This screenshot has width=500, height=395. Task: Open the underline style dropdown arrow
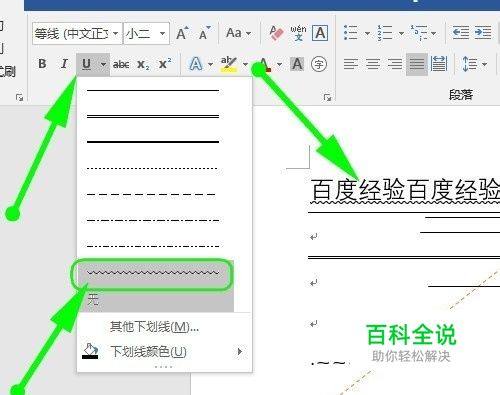(x=104, y=64)
